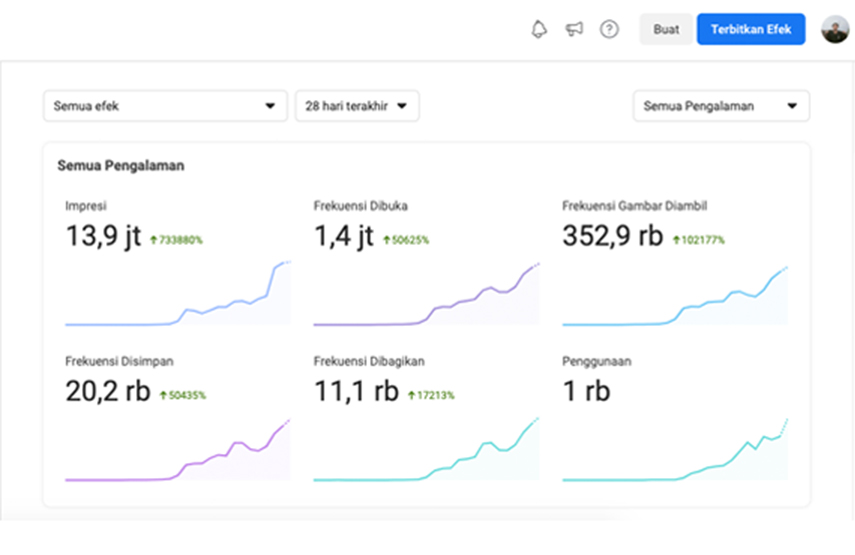The width and height of the screenshot is (855, 555).
Task: Open the profile avatar menu
Action: click(835, 29)
